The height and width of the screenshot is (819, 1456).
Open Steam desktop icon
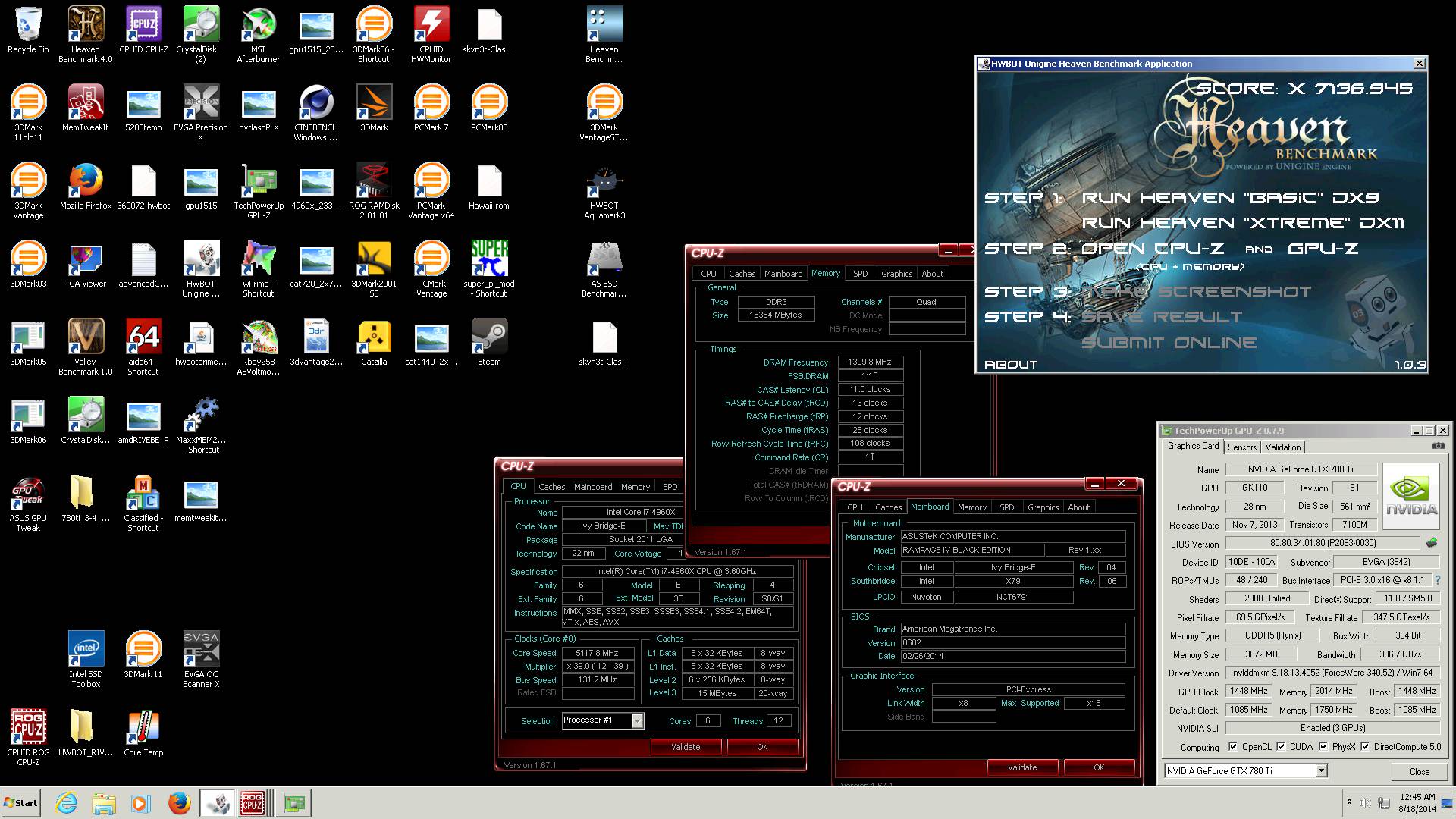point(489,342)
